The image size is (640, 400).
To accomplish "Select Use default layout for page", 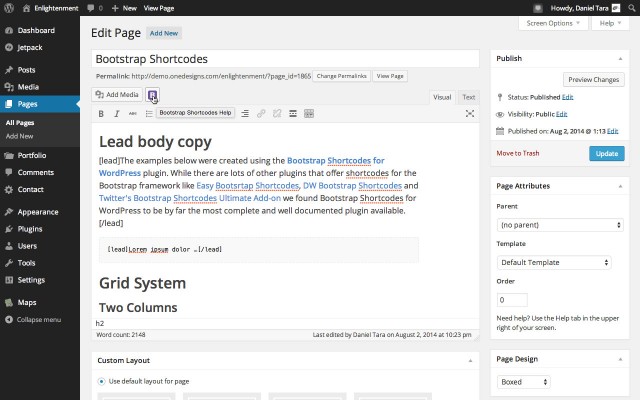I will pos(101,381).
